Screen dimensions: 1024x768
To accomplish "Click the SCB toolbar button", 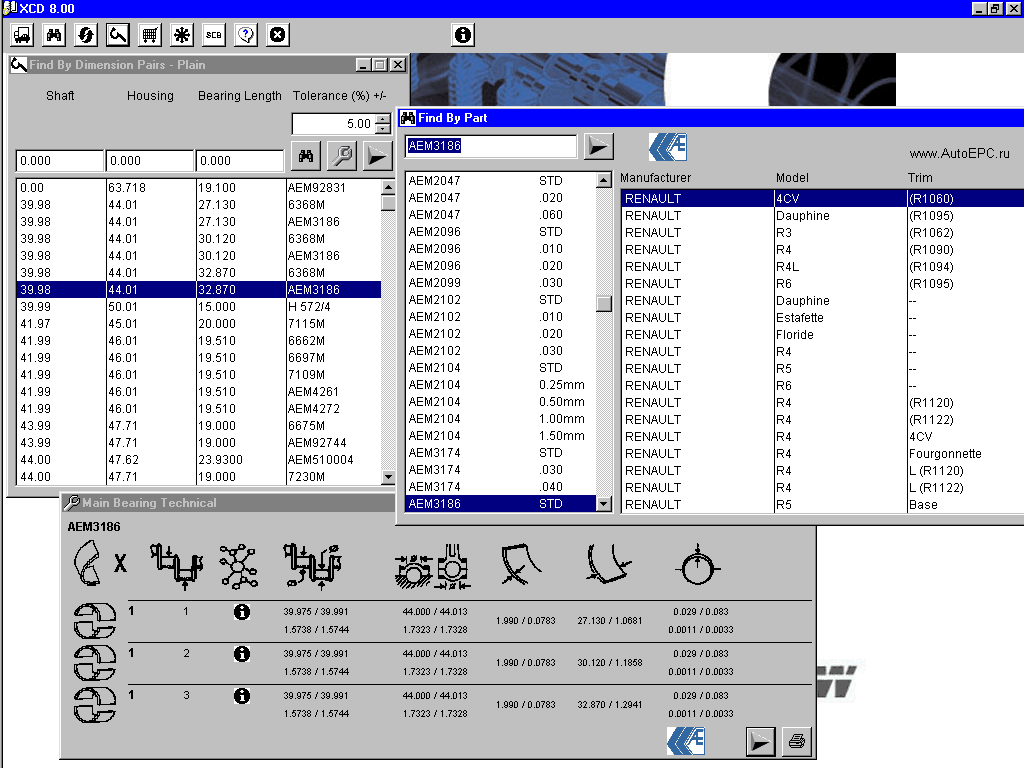I will [x=214, y=35].
